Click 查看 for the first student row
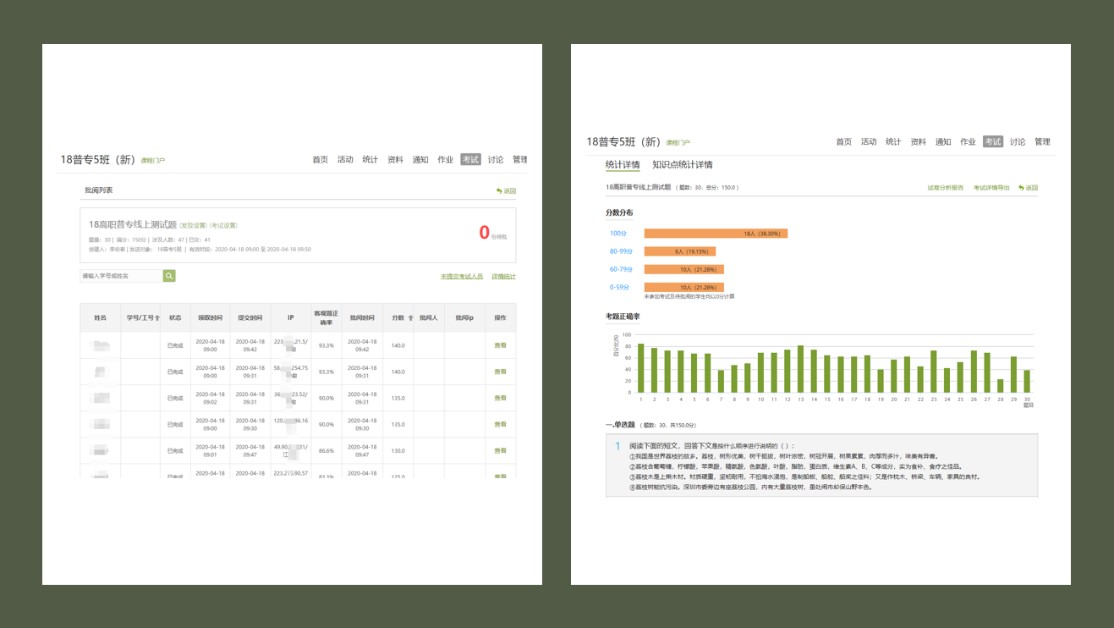The height and width of the screenshot is (628, 1114). 500,345
